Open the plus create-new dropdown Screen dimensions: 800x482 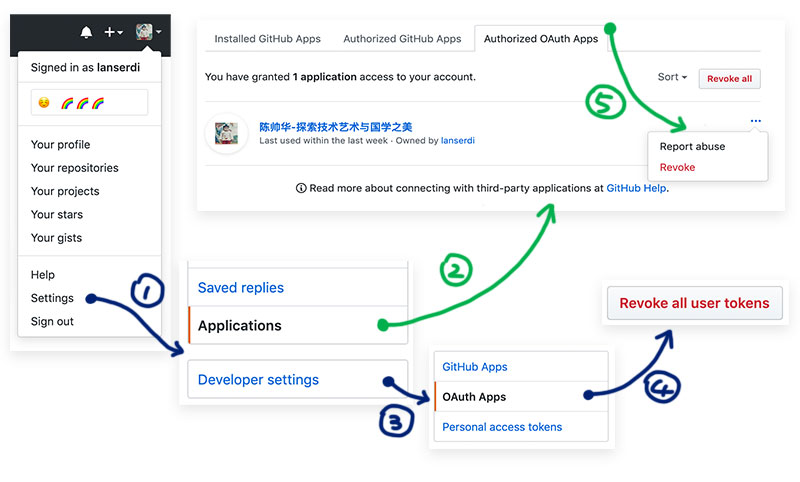coord(113,32)
